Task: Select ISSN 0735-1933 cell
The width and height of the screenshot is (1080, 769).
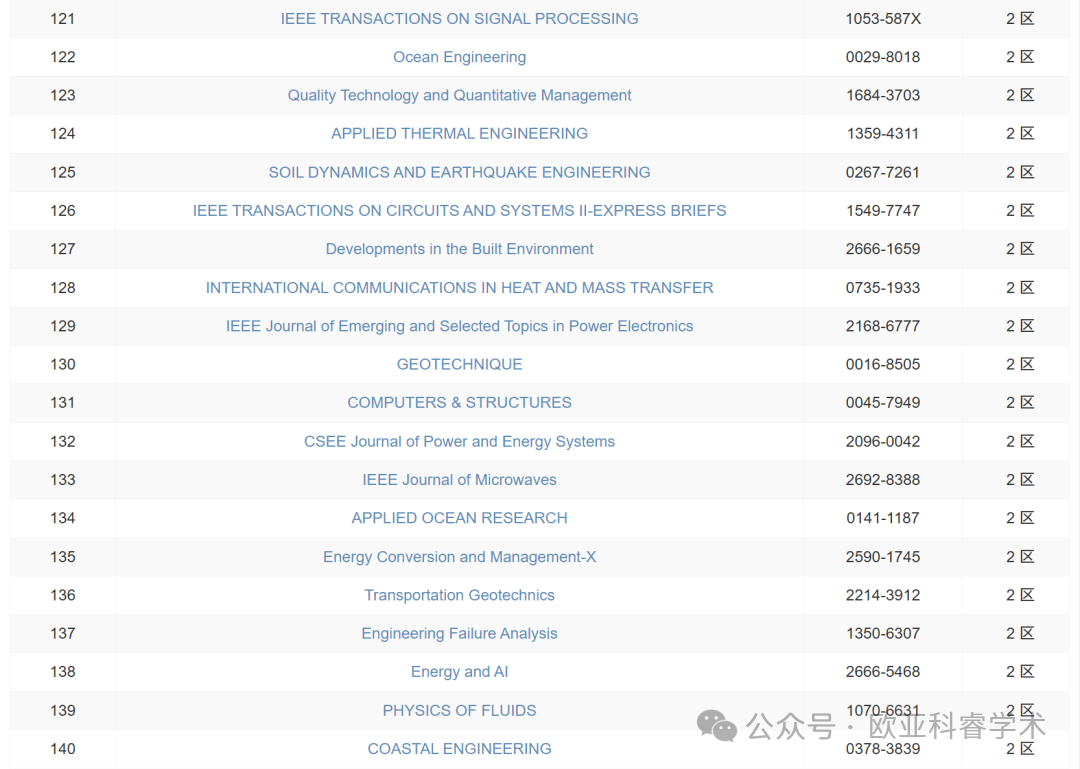Action: (883, 288)
